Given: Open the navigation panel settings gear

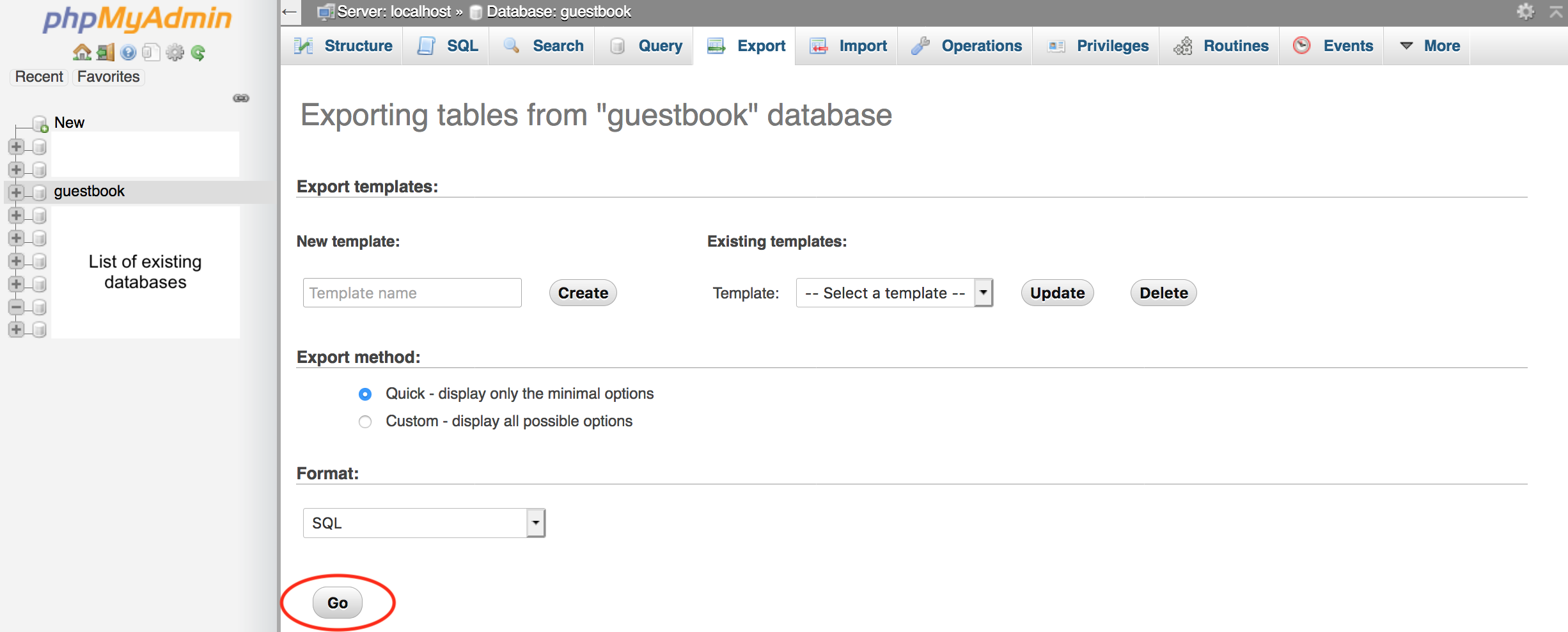Looking at the screenshot, I should [175, 52].
